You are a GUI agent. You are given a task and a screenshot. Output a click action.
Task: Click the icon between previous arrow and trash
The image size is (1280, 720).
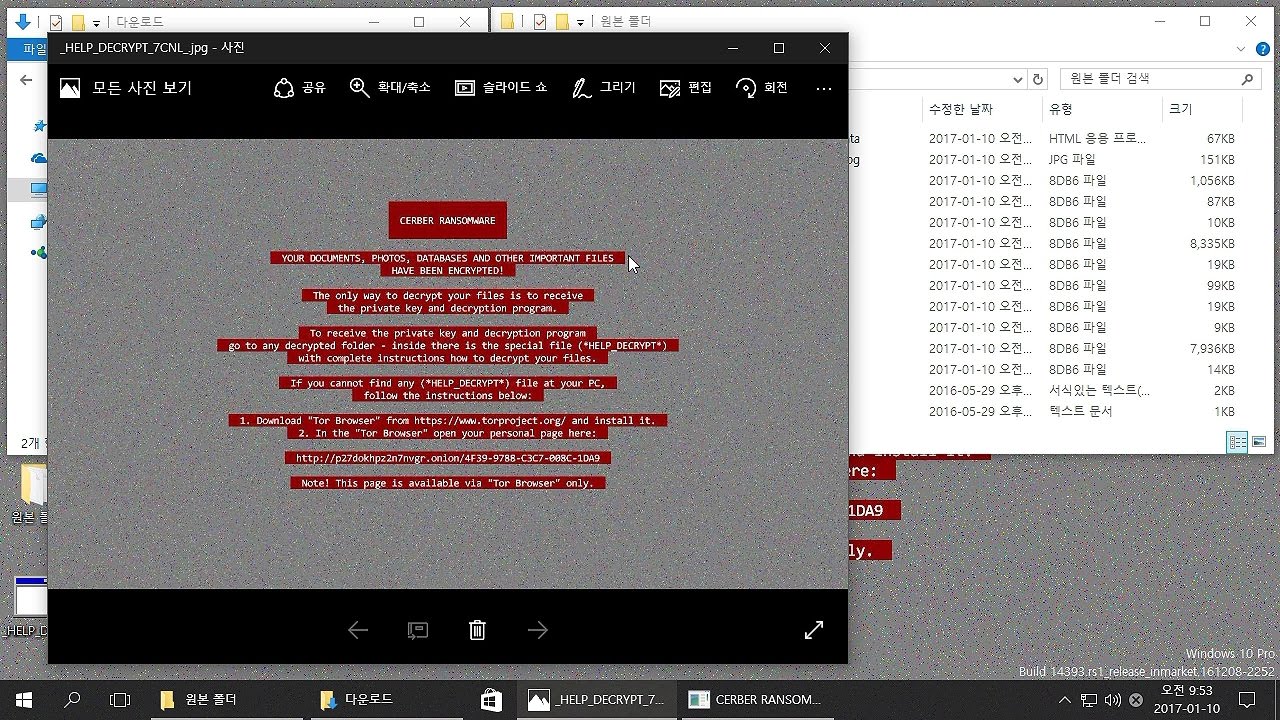tap(418, 630)
